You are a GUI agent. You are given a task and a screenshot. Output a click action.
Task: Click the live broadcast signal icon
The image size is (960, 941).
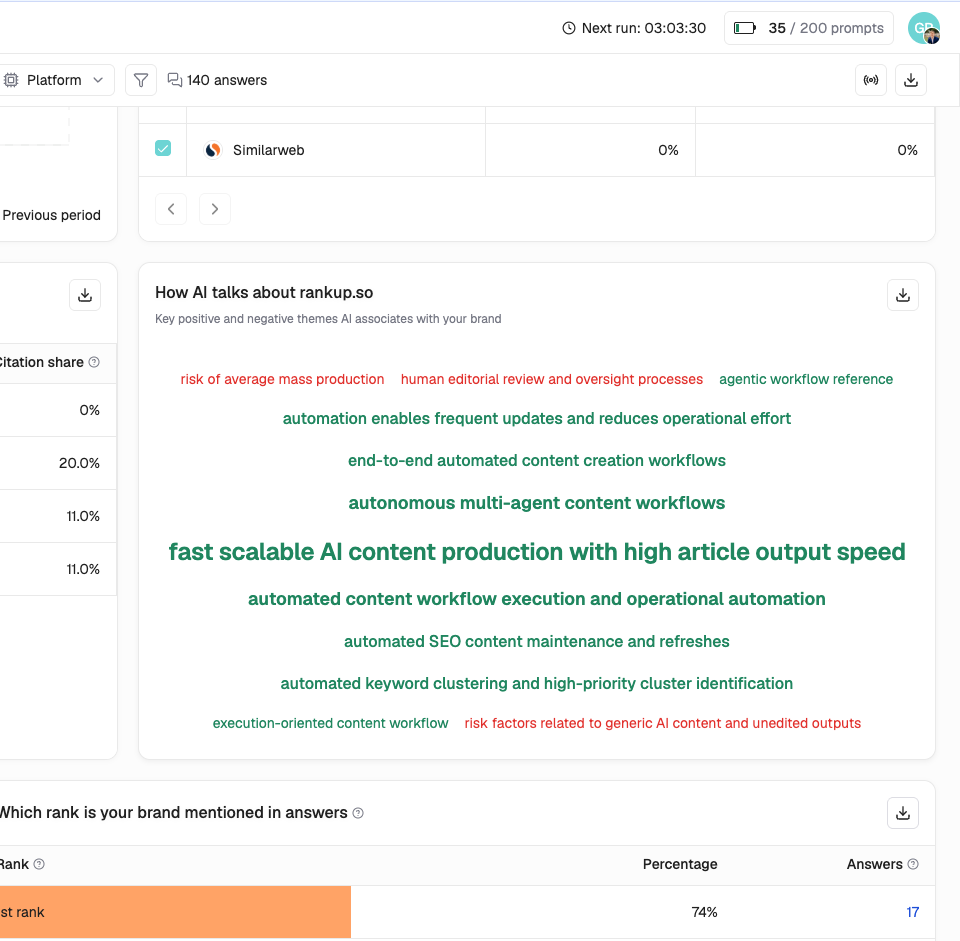click(x=871, y=80)
